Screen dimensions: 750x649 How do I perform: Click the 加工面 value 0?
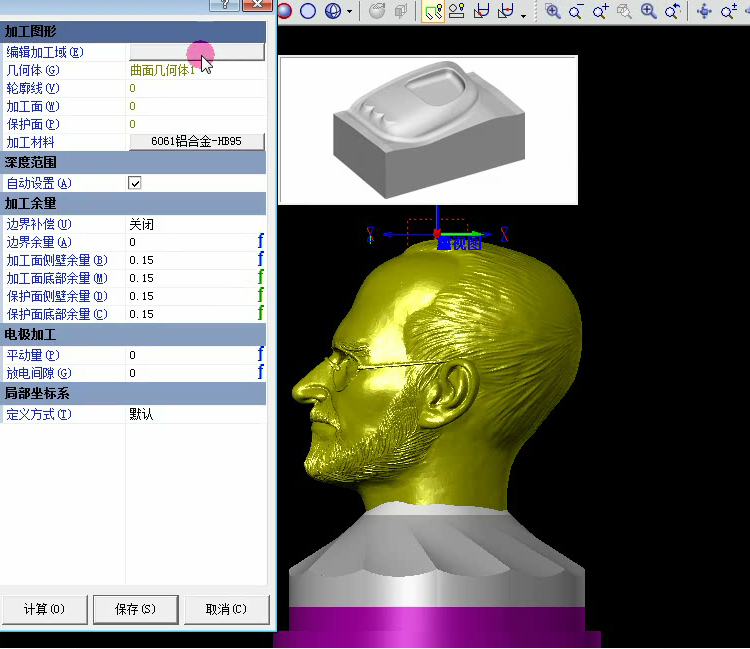(132, 106)
